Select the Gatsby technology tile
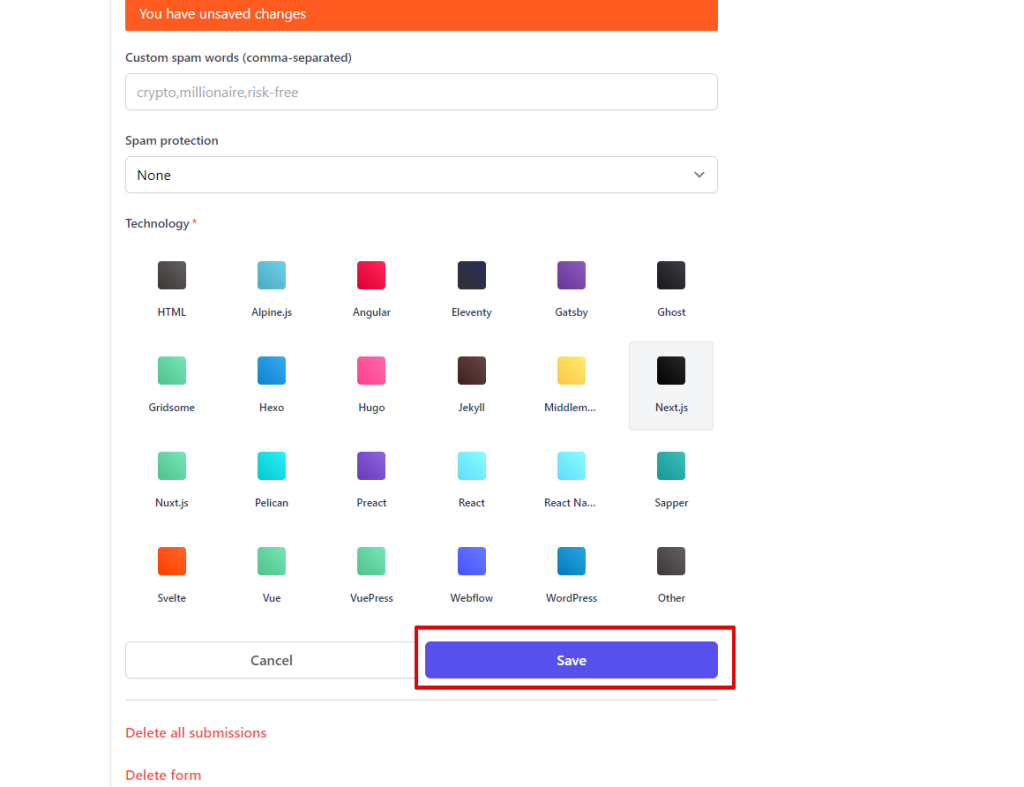This screenshot has width=1024, height=787. [571, 276]
